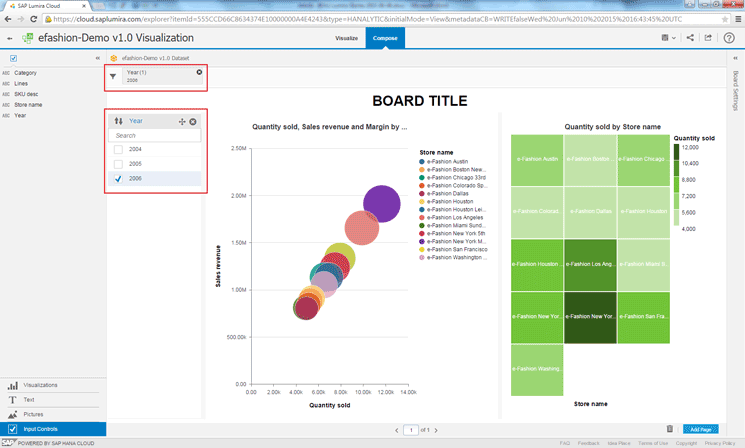Click the sort icon in Year control
745x448 pixels.
(x=118, y=121)
